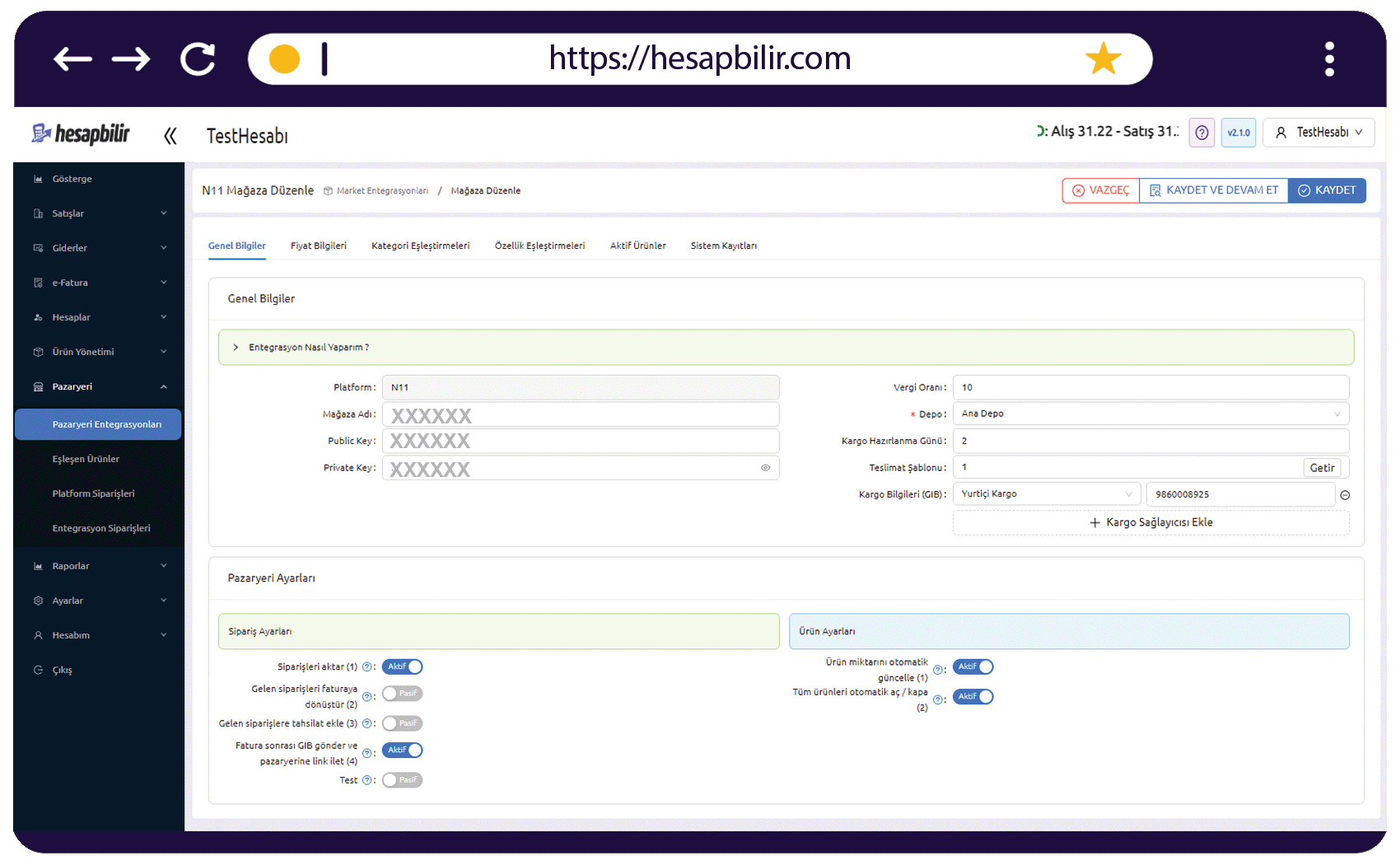Toggle Gelen siparişleri faturaya dönüştür switch
Viewport: 1400px width, 865px height.
tap(402, 694)
